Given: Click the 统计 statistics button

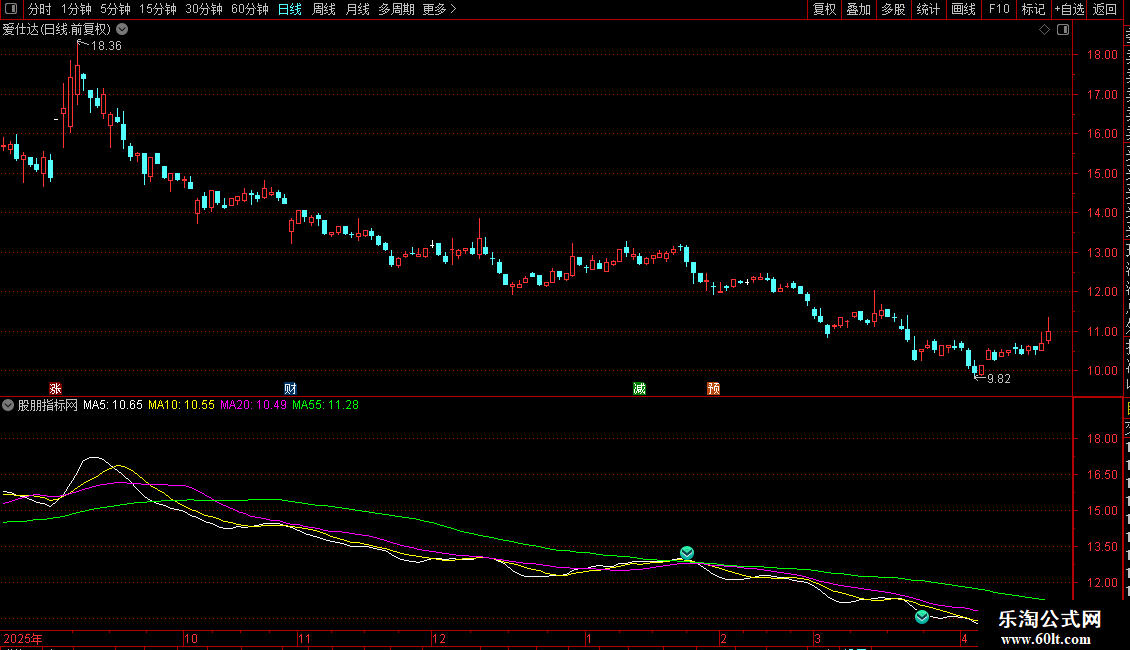Looking at the screenshot, I should pyautogui.click(x=927, y=9).
